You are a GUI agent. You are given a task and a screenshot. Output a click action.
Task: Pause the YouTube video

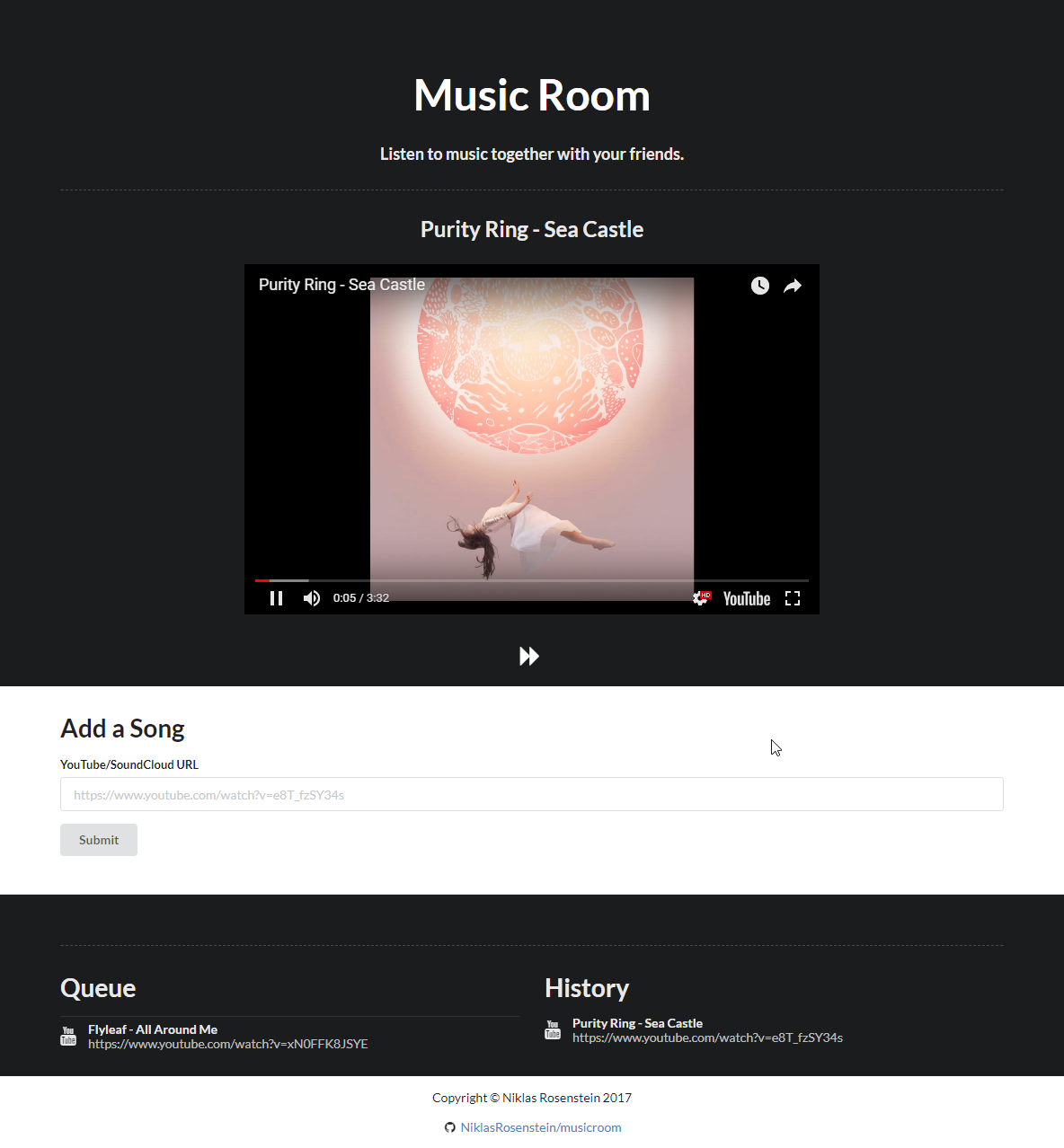(276, 598)
